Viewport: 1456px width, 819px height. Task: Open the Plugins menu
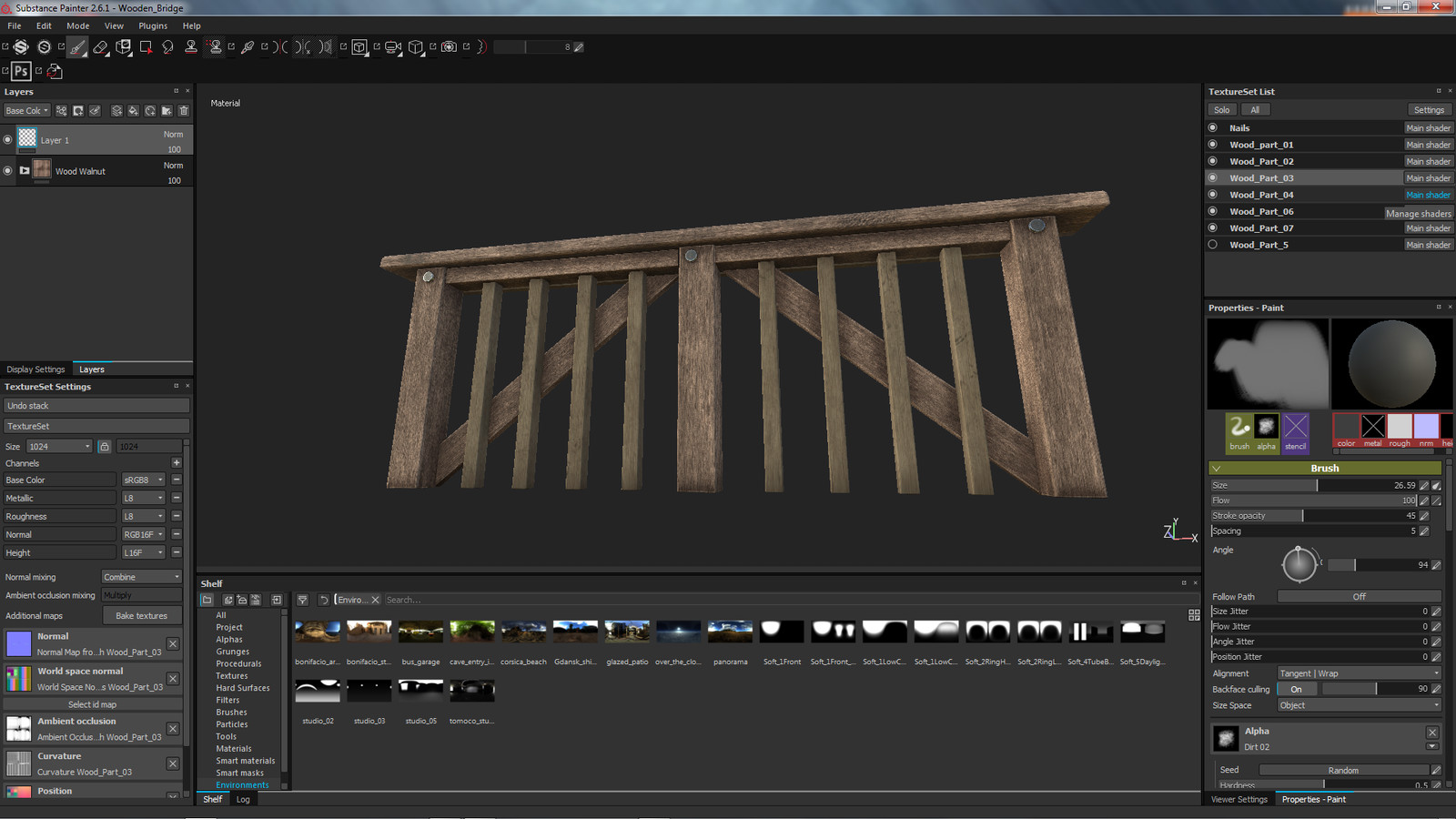tap(153, 25)
